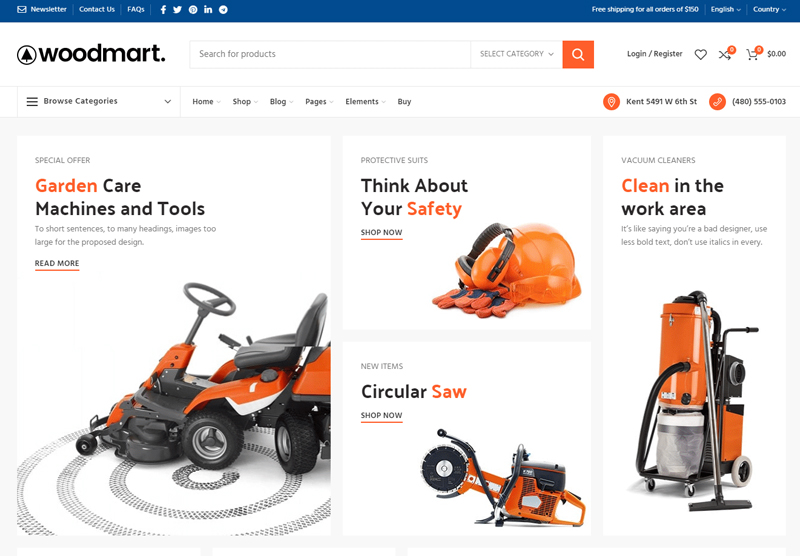This screenshot has width=800, height=556.
Task: Click the Telegram social icon
Action: (223, 9)
